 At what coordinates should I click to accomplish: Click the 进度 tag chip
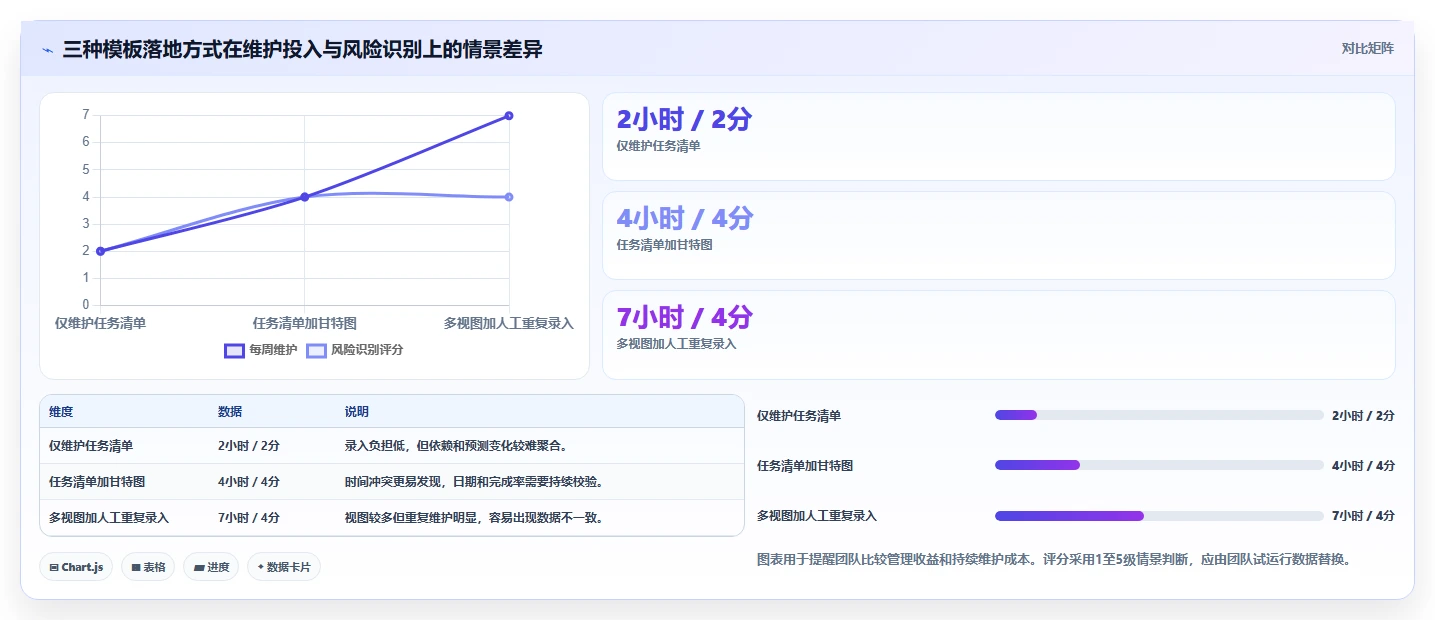tap(211, 567)
